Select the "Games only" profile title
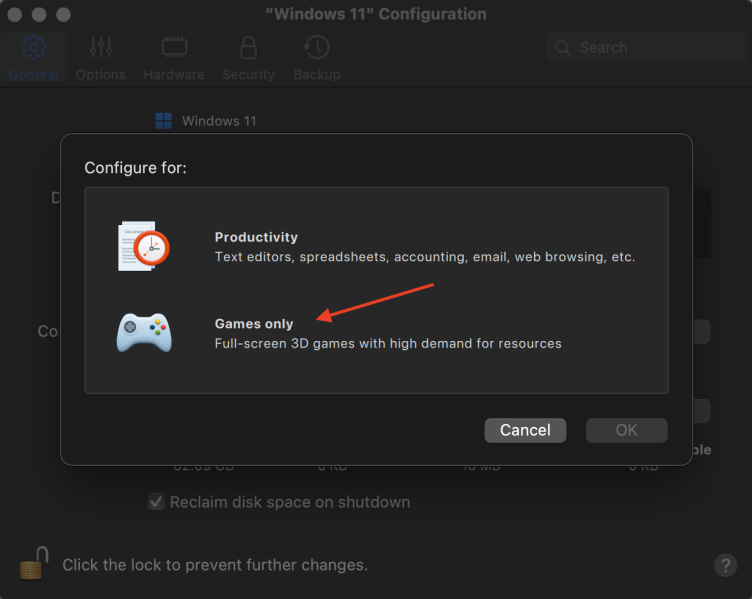This screenshot has height=599, width=752. (254, 324)
